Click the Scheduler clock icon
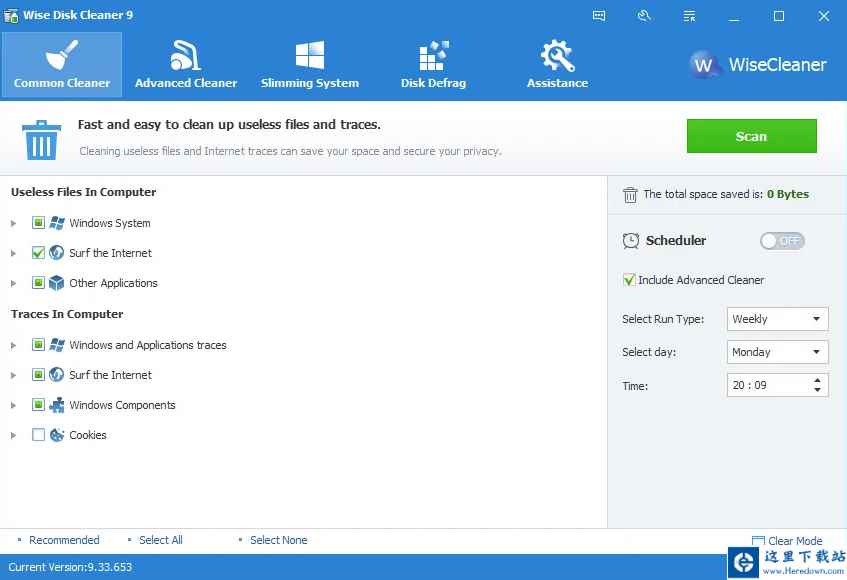Screen dimensions: 847x580 click(630, 240)
